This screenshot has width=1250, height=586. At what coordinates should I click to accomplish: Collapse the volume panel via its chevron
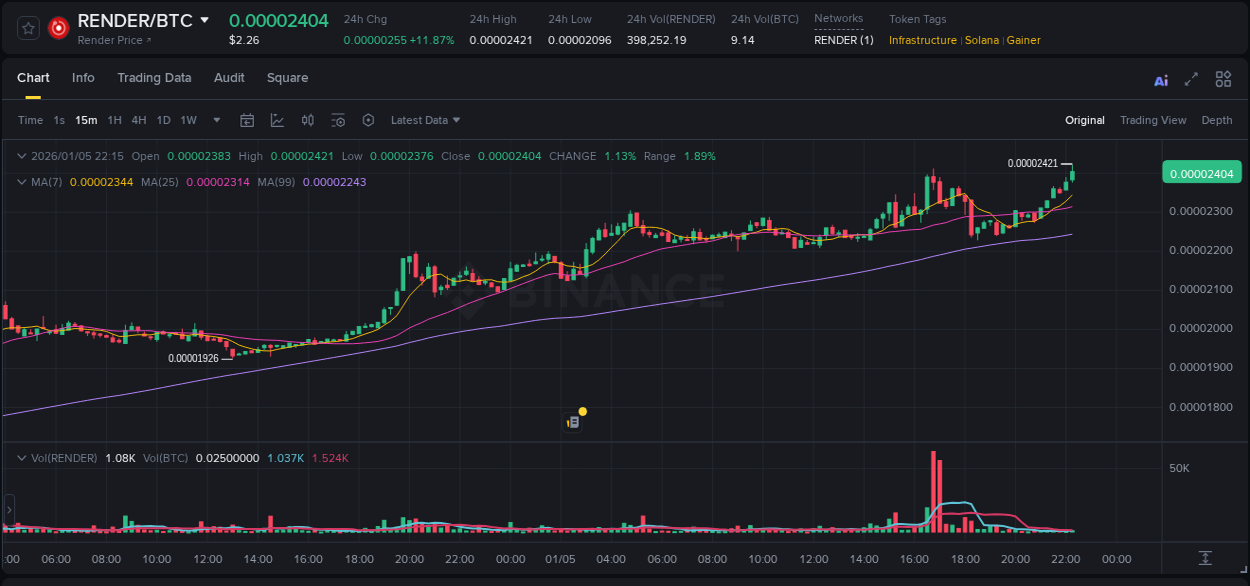tap(21, 458)
